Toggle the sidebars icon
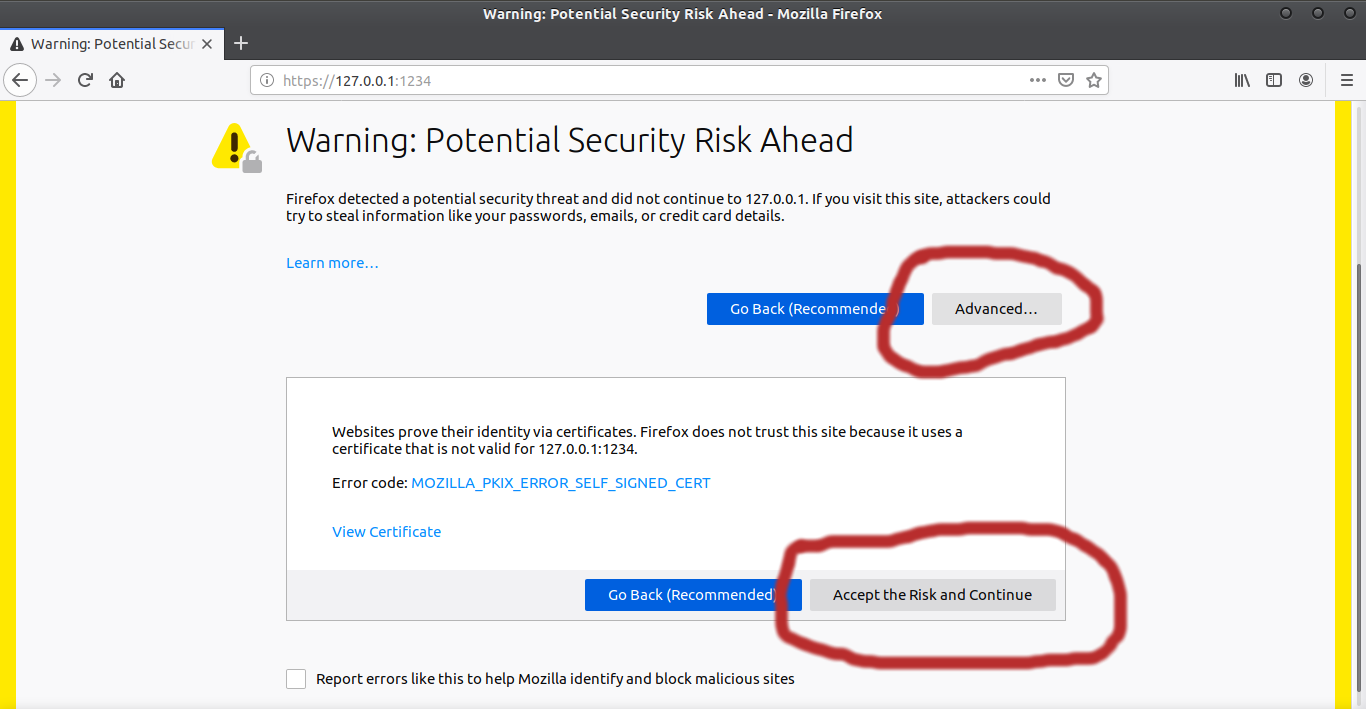Viewport: 1366px width, 709px height. [1274, 80]
